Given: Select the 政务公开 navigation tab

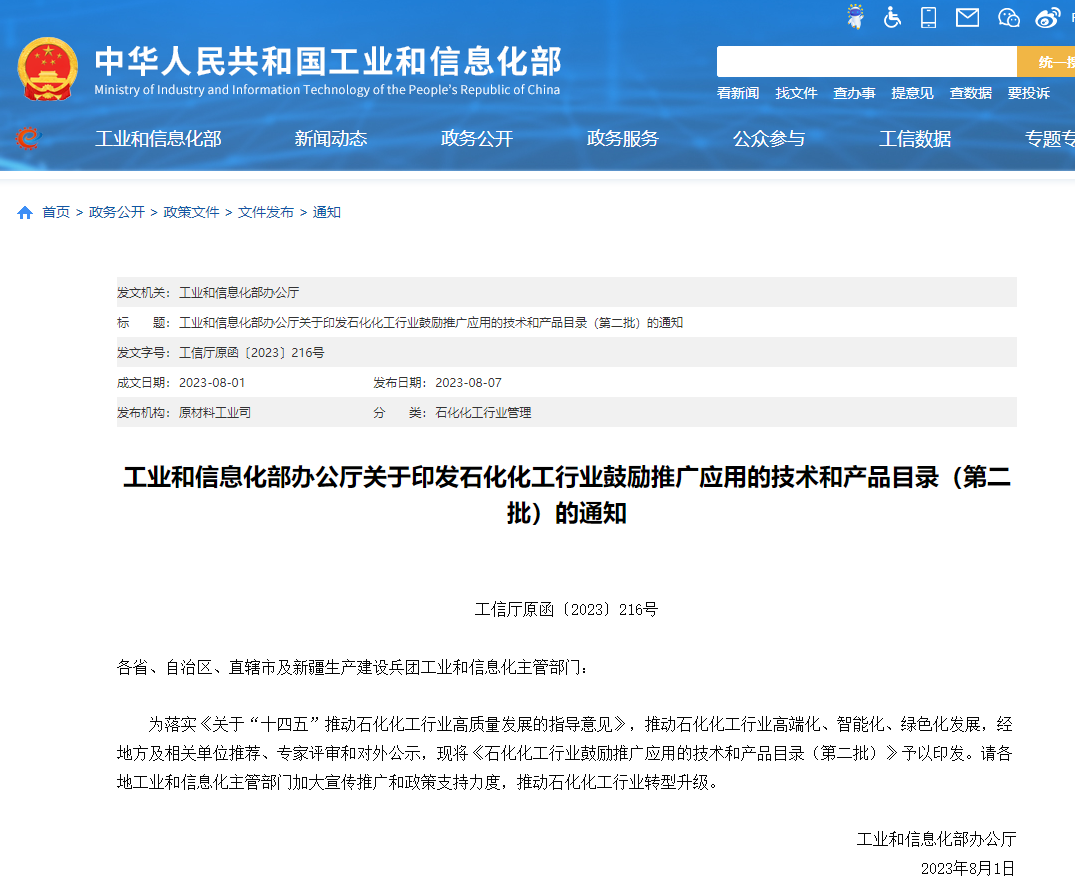Looking at the screenshot, I should pyautogui.click(x=477, y=139).
